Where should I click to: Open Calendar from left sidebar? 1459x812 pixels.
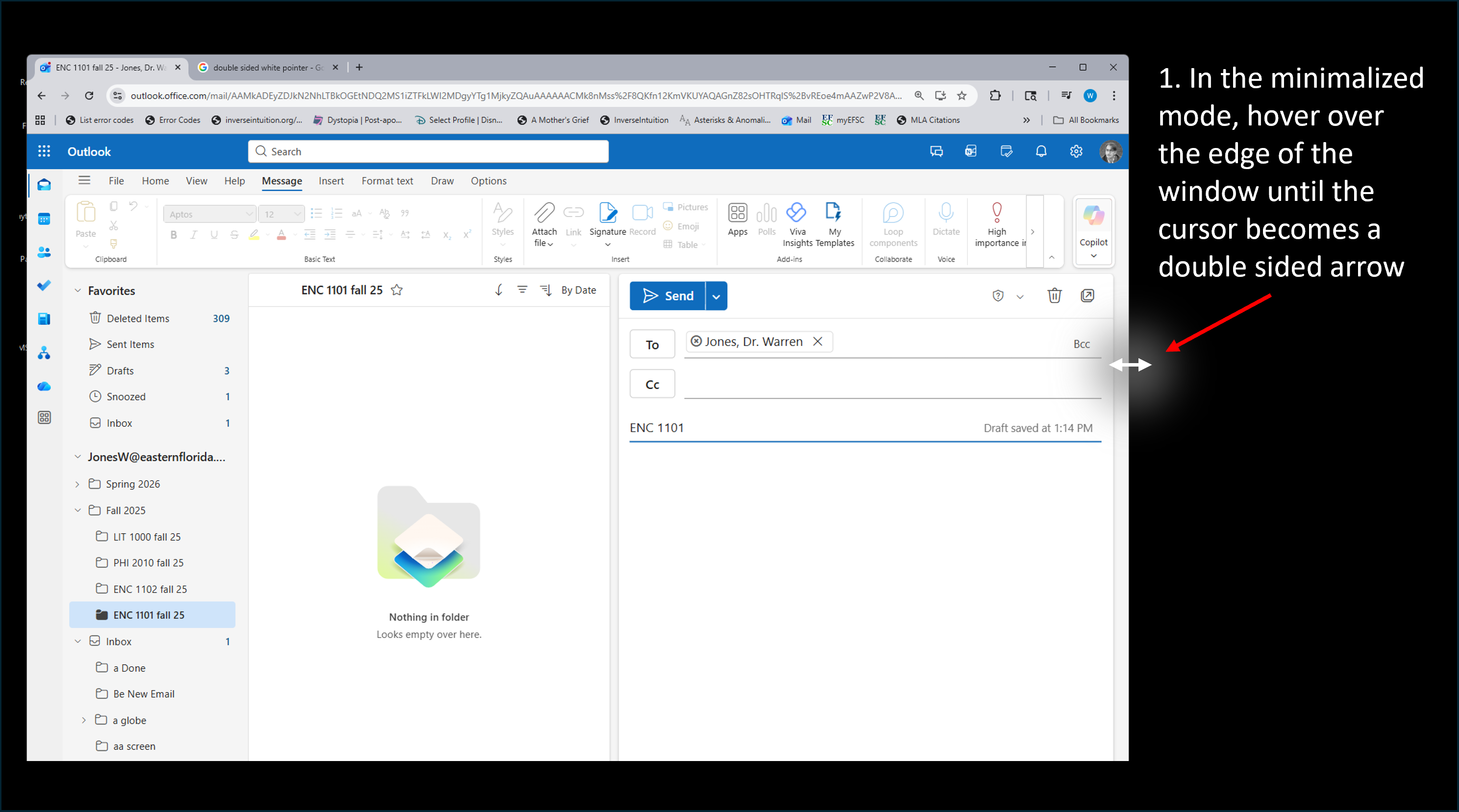click(44, 219)
